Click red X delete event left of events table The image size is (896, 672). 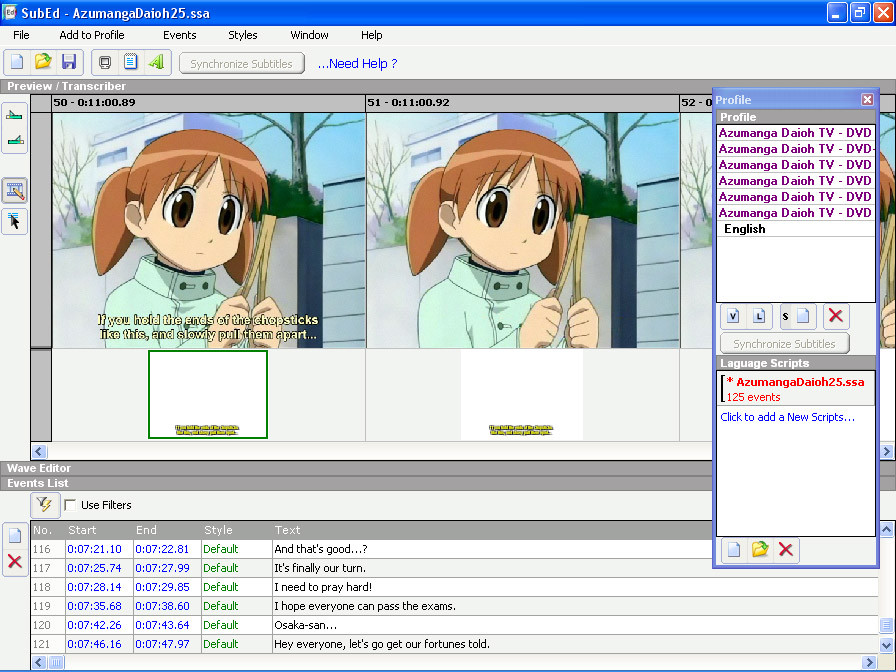pyautogui.click(x=15, y=561)
